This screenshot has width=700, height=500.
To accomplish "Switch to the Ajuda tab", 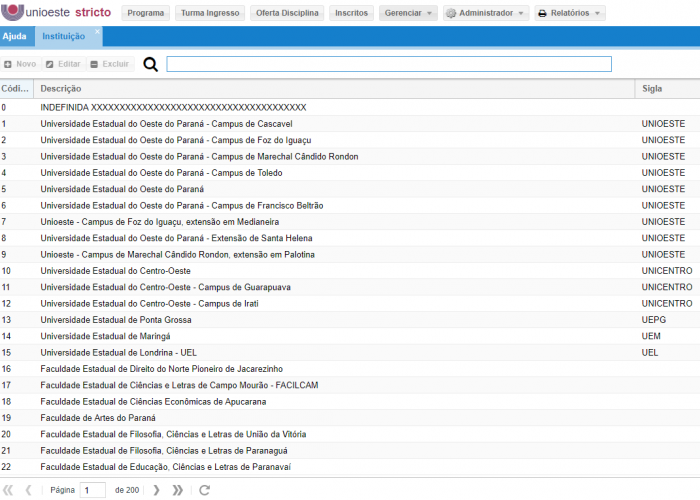I will (15, 36).
